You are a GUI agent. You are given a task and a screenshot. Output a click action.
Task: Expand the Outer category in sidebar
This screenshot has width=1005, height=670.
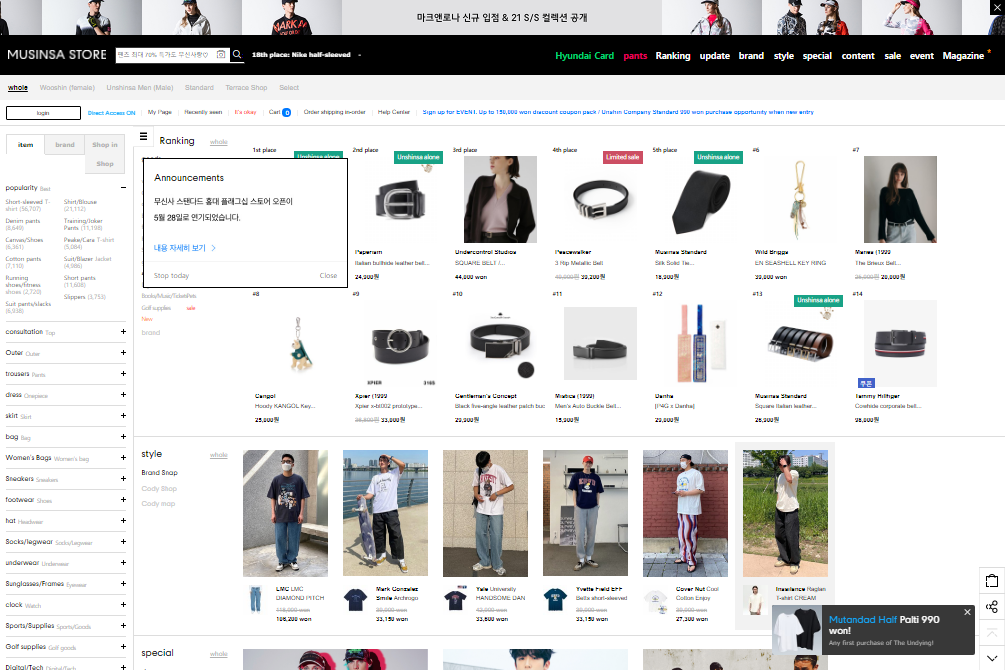pos(123,353)
